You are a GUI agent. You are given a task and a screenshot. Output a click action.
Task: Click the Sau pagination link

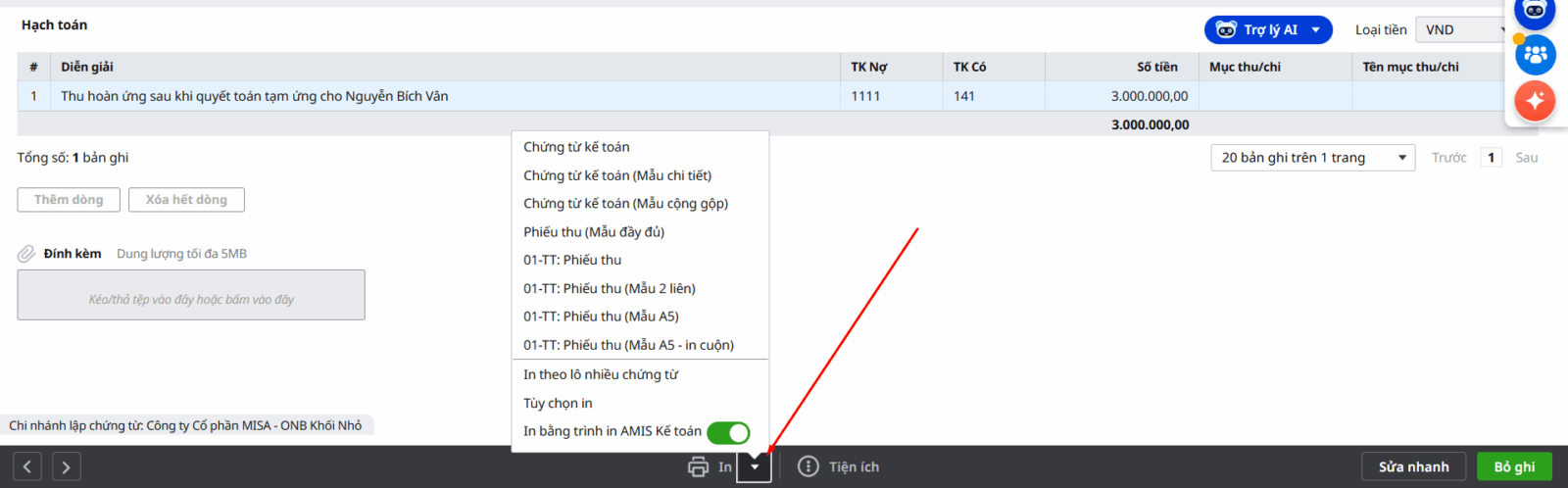[1527, 158]
